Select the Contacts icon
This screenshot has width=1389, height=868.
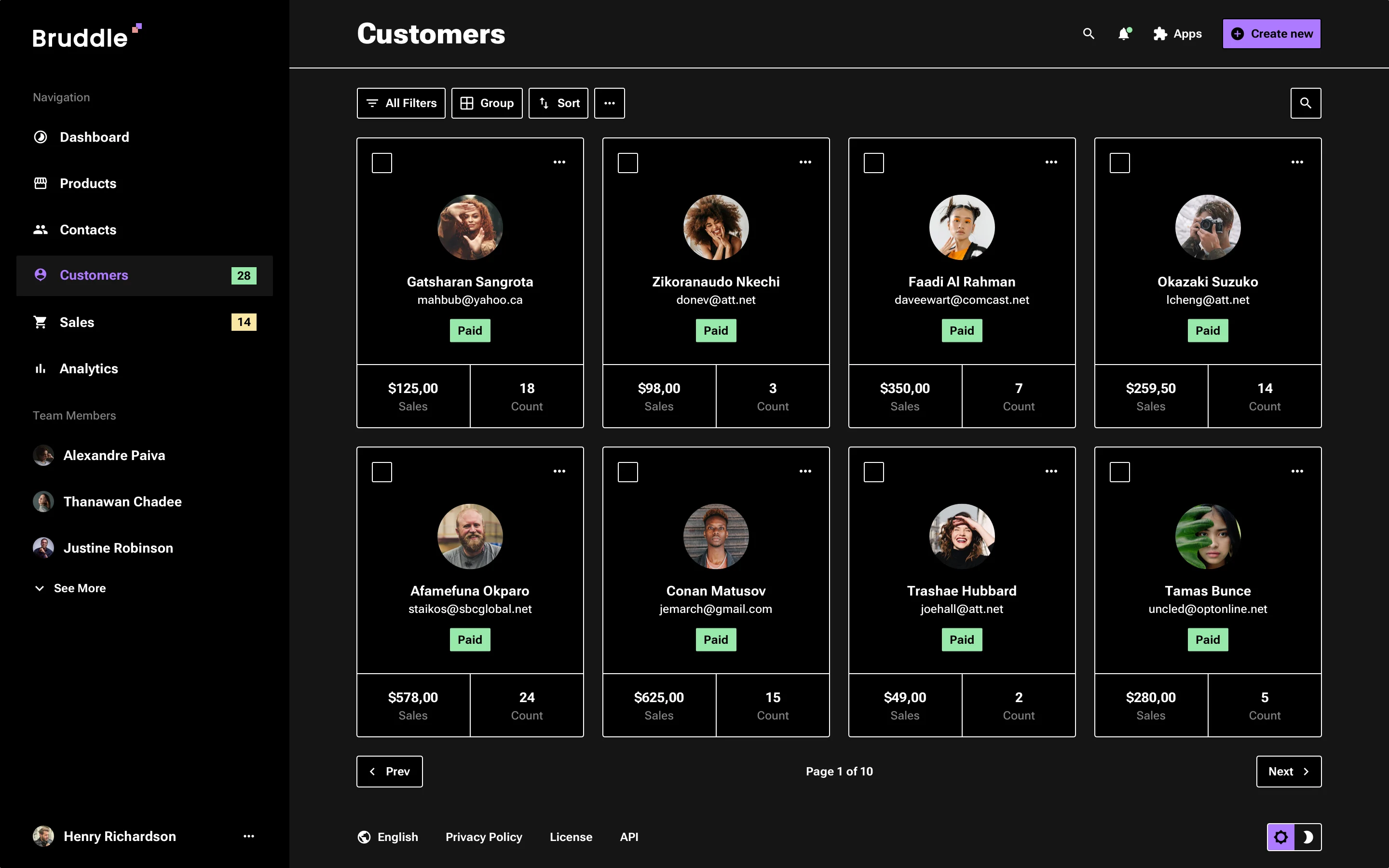pos(40,229)
